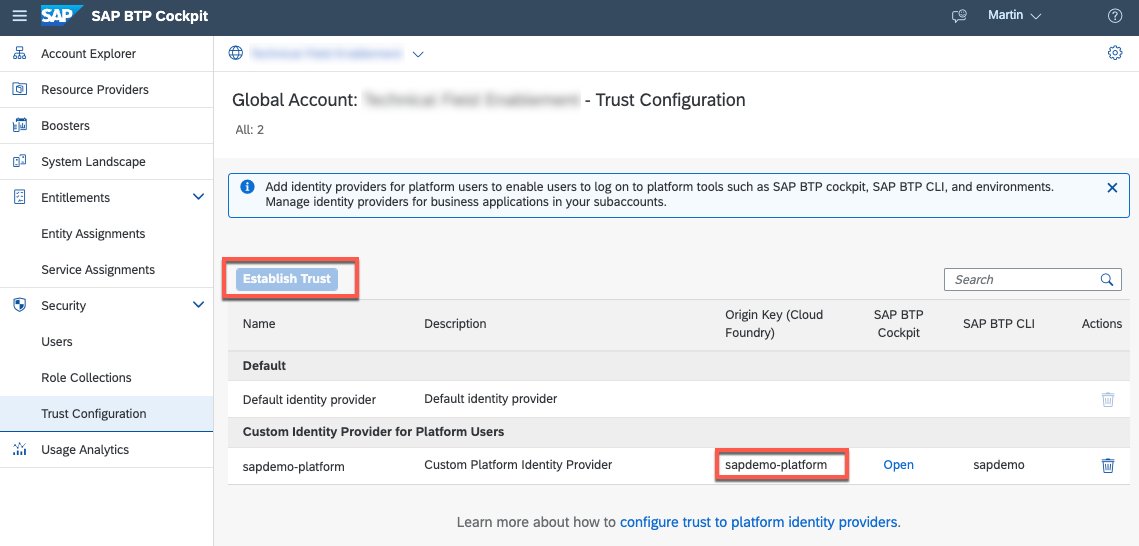Collapse the Entitlements section chevron
Image resolution: width=1139 pixels, height=546 pixels.
pyautogui.click(x=198, y=197)
